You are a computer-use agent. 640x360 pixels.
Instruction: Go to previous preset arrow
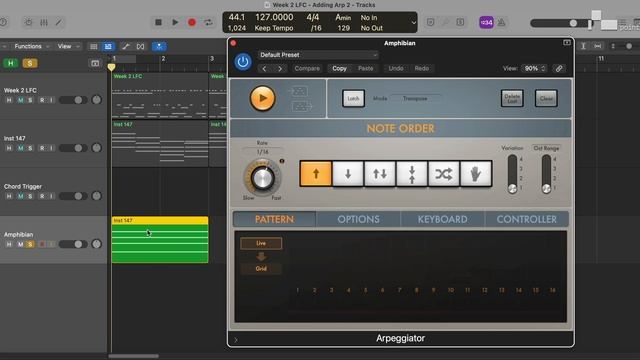pyautogui.click(x=264, y=69)
